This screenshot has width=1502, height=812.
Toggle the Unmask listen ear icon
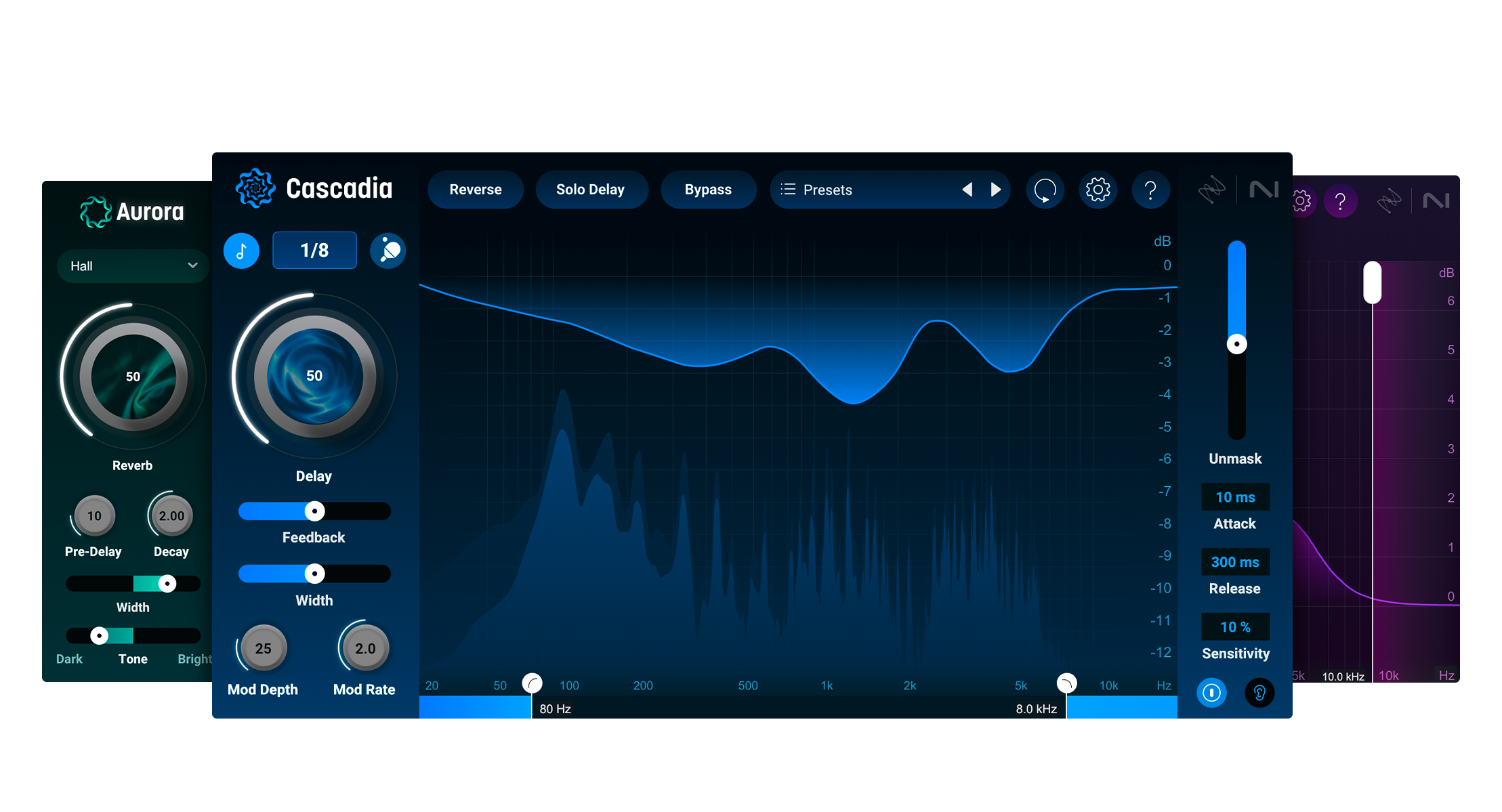1259,693
